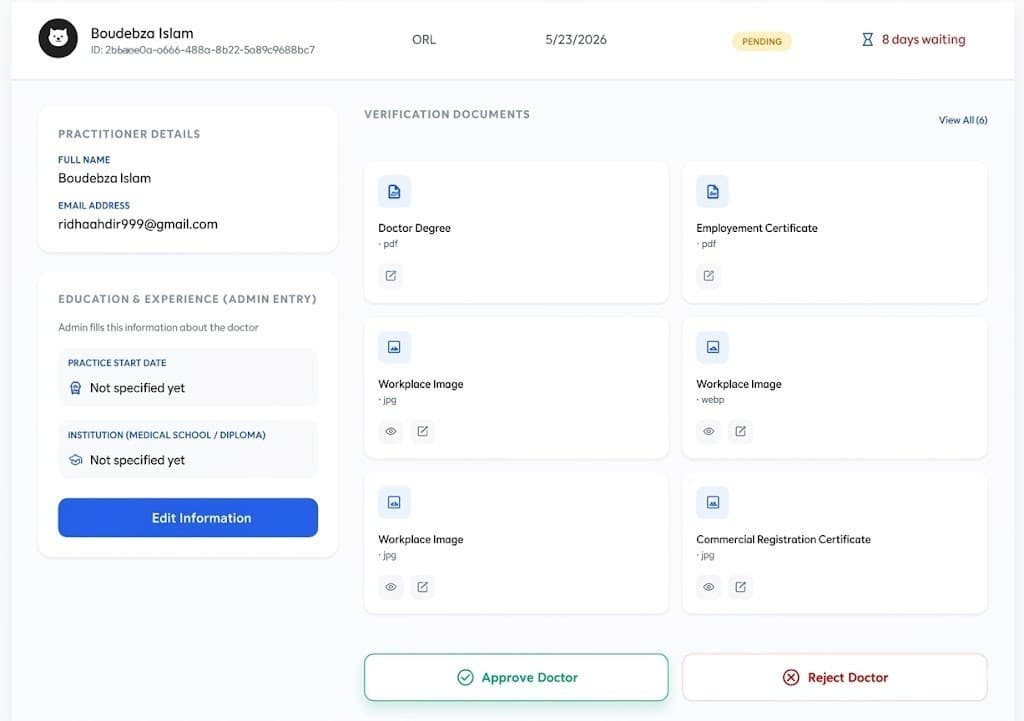
Task: Open Doctor Degree pdf in new tab
Action: [391, 276]
